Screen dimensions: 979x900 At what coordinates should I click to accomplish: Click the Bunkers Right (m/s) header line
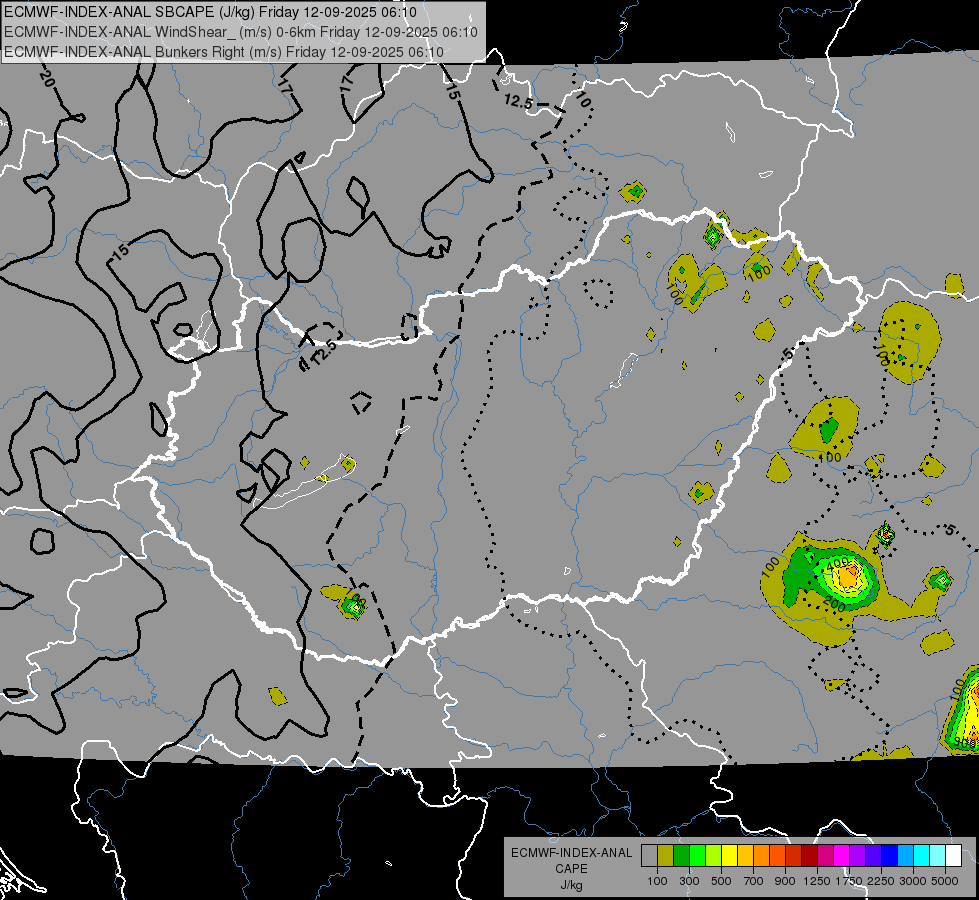[x=224, y=52]
